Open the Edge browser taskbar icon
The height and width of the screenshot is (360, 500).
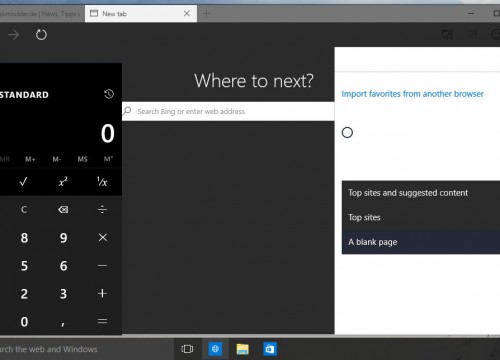tap(215, 349)
